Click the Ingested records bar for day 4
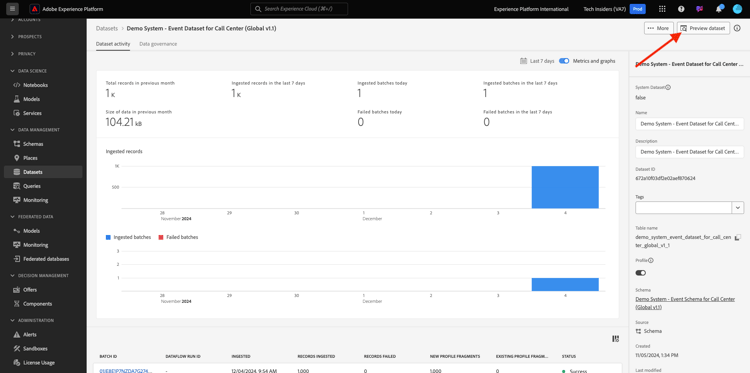The height and width of the screenshot is (373, 750). click(x=565, y=187)
